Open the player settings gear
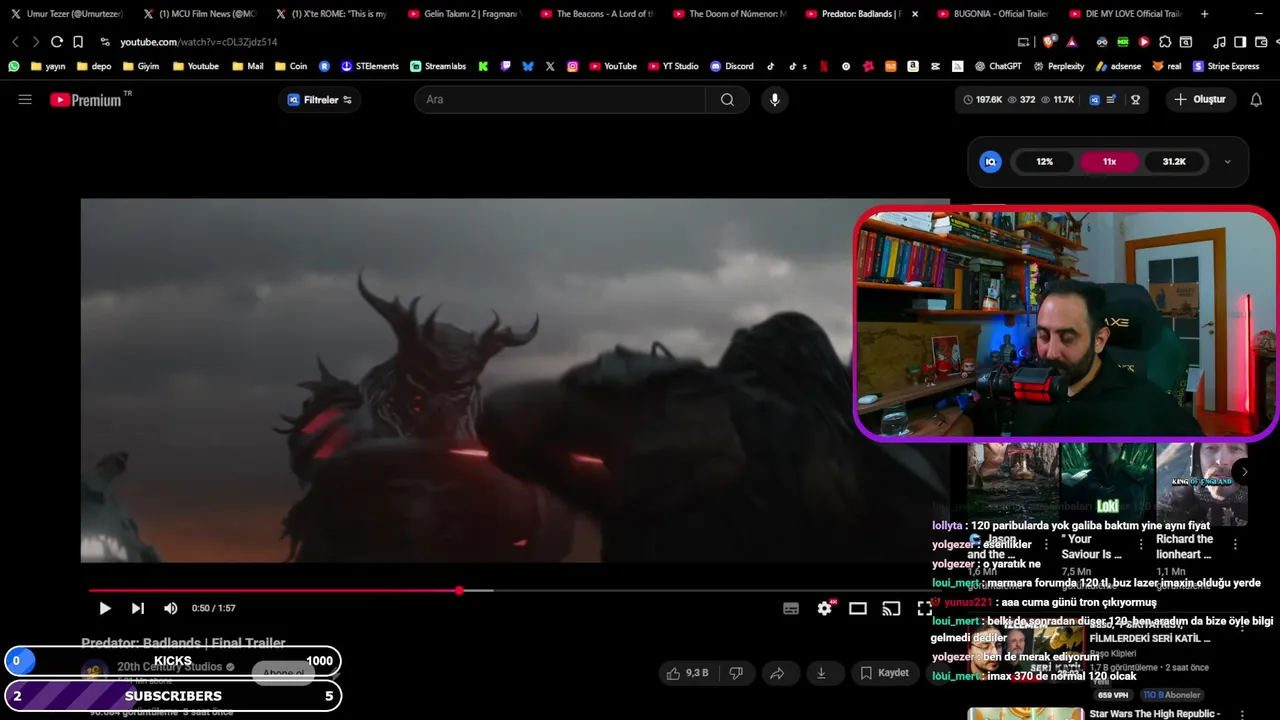Viewport: 1280px width, 720px height. (824, 608)
